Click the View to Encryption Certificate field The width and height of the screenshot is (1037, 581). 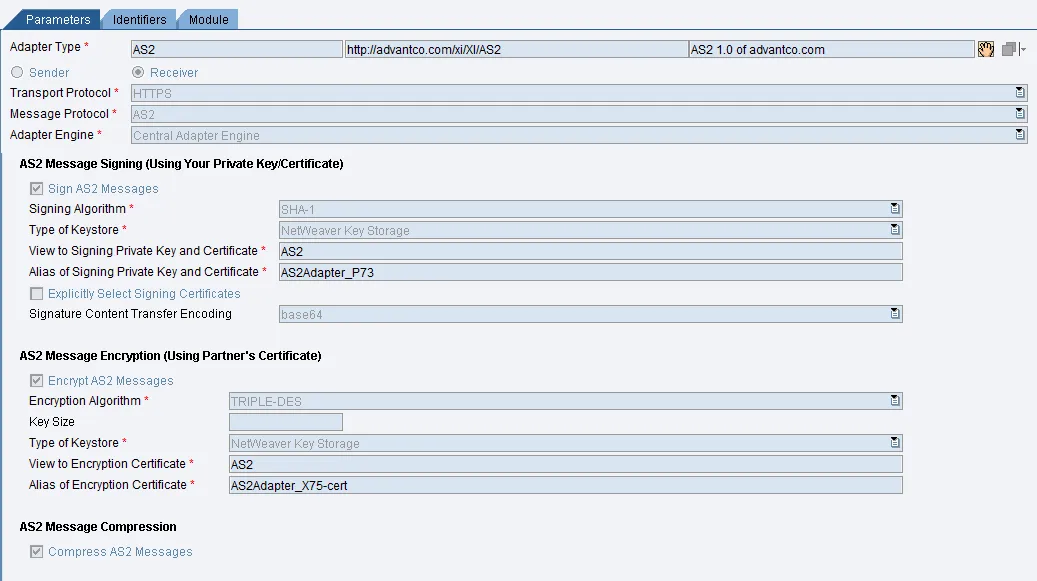[565, 464]
